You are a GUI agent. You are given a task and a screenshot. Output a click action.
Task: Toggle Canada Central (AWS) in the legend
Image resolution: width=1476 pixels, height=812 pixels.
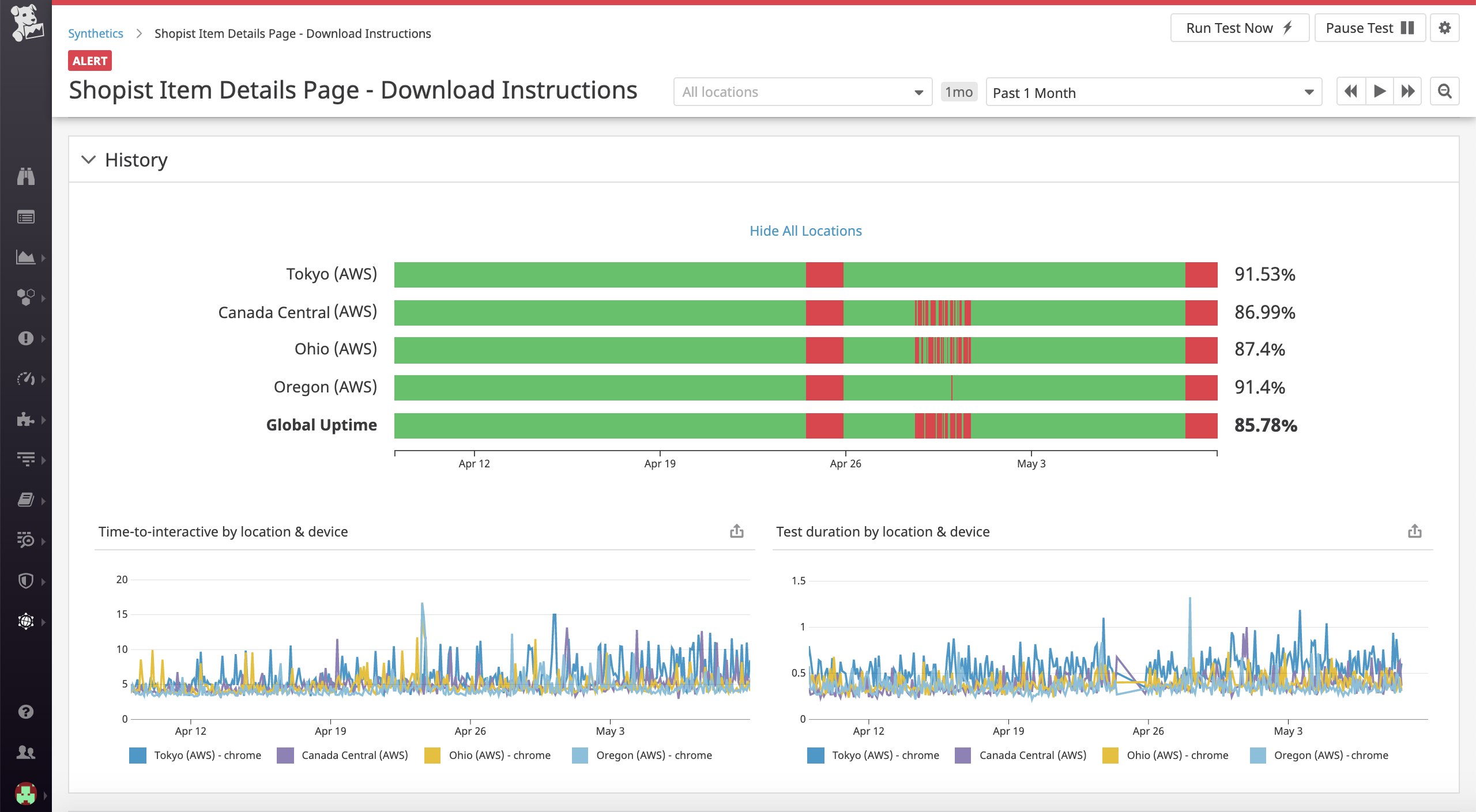click(x=354, y=755)
